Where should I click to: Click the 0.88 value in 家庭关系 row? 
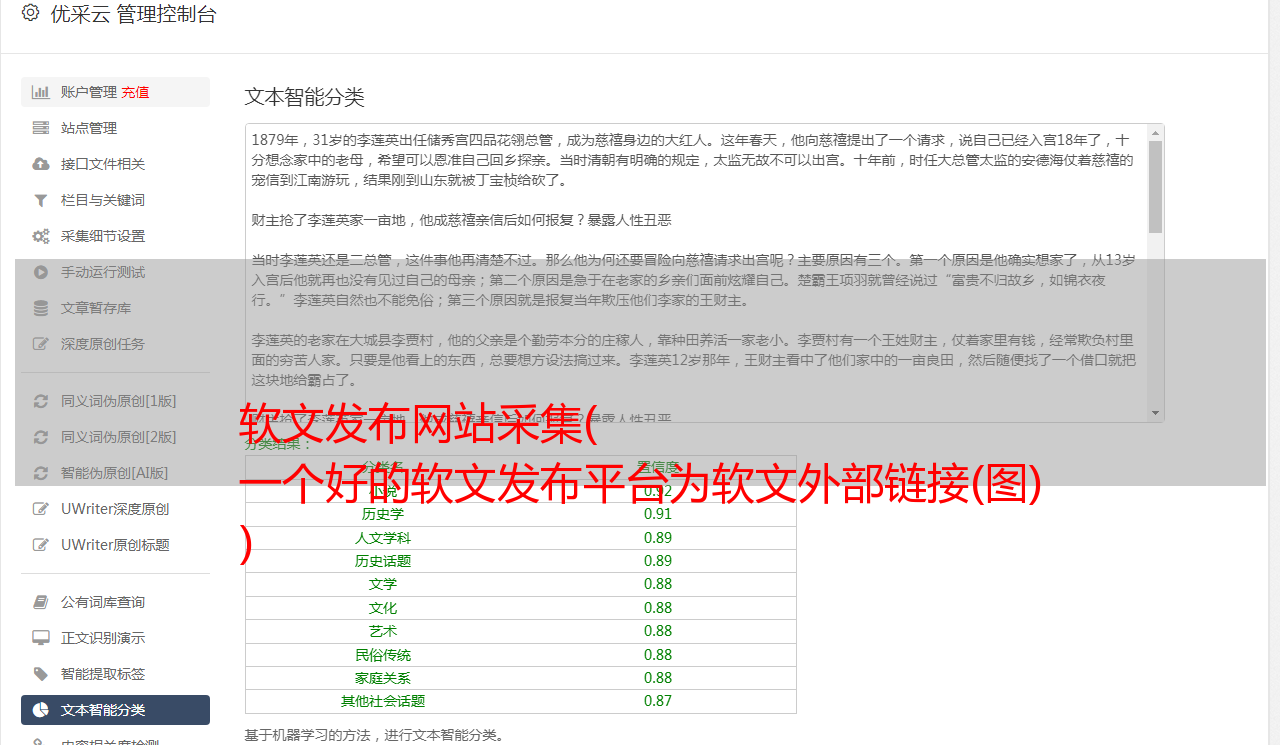tap(658, 678)
